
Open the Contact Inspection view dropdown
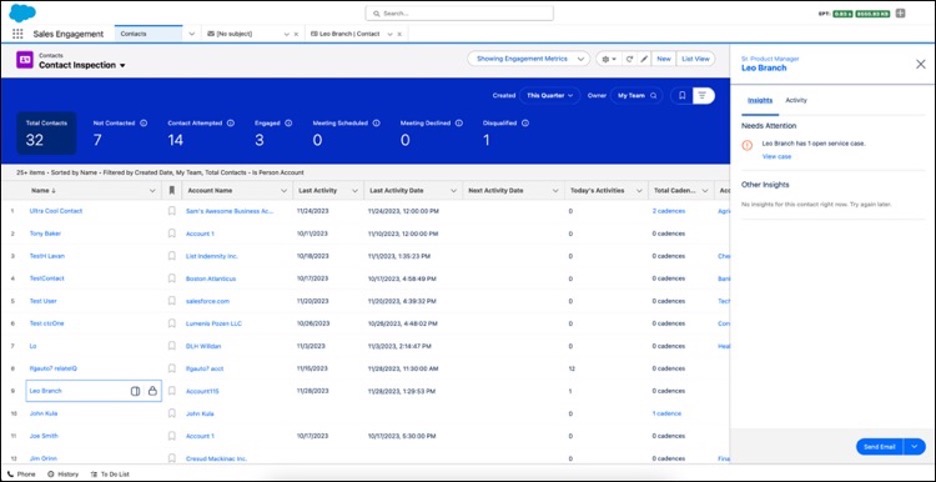point(122,66)
